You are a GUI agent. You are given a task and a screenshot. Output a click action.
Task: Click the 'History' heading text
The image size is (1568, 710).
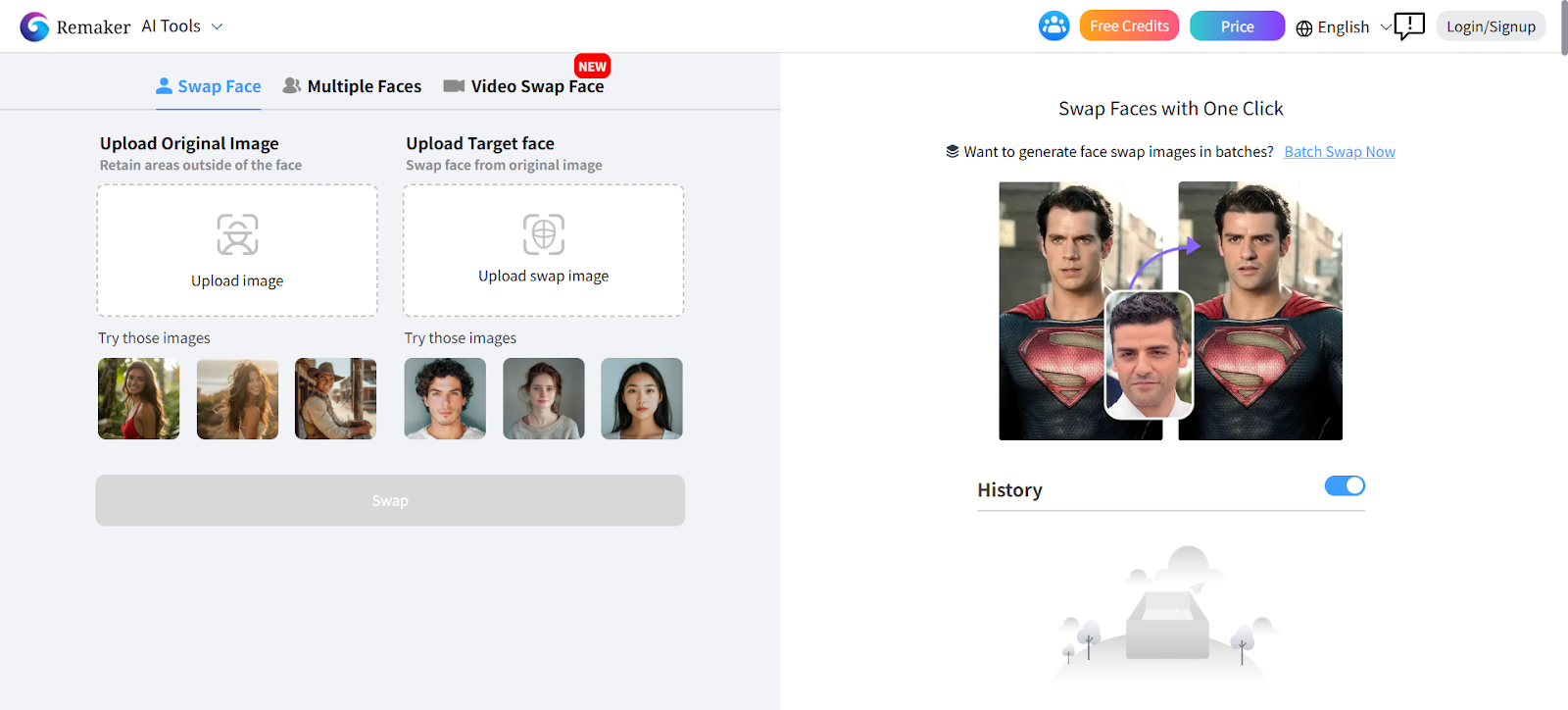1009,490
